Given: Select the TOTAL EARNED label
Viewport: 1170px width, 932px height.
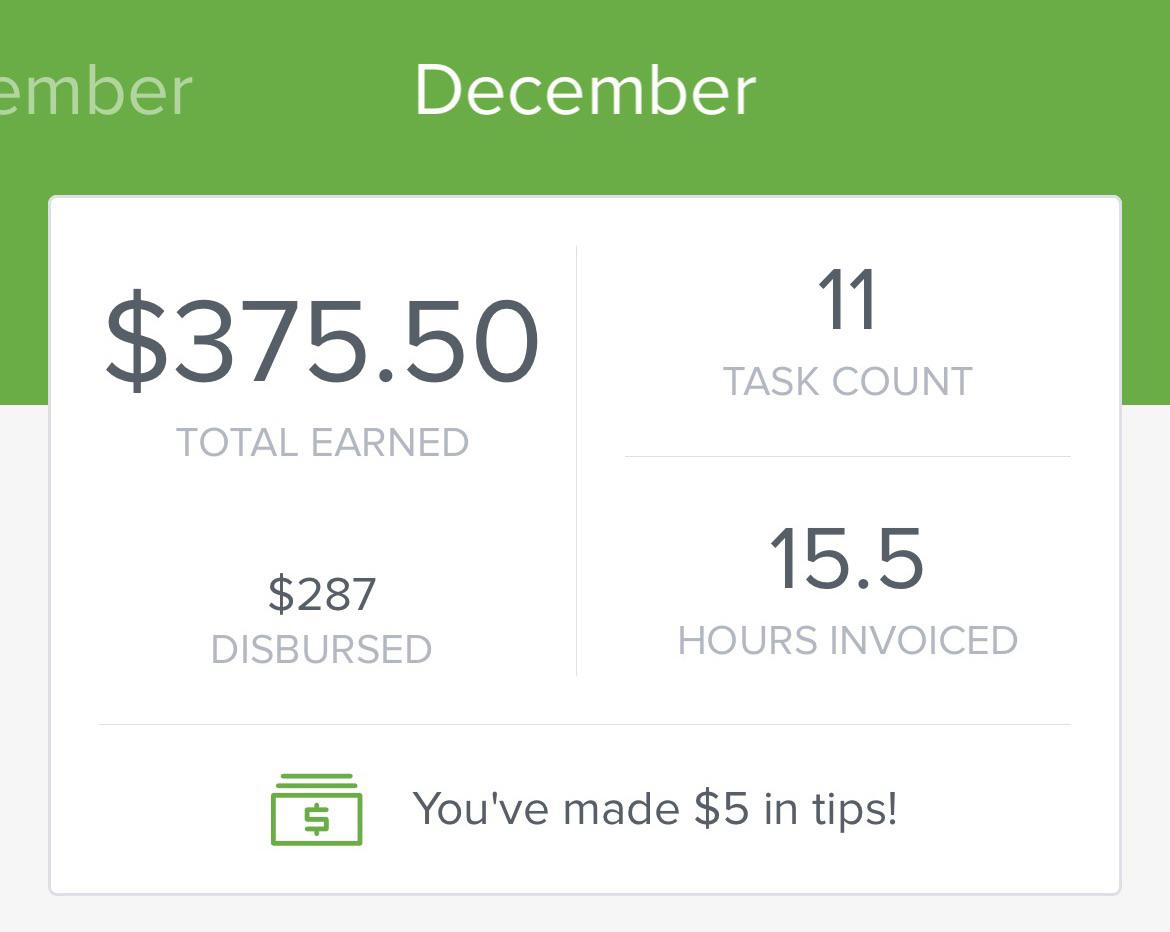Looking at the screenshot, I should point(322,443).
